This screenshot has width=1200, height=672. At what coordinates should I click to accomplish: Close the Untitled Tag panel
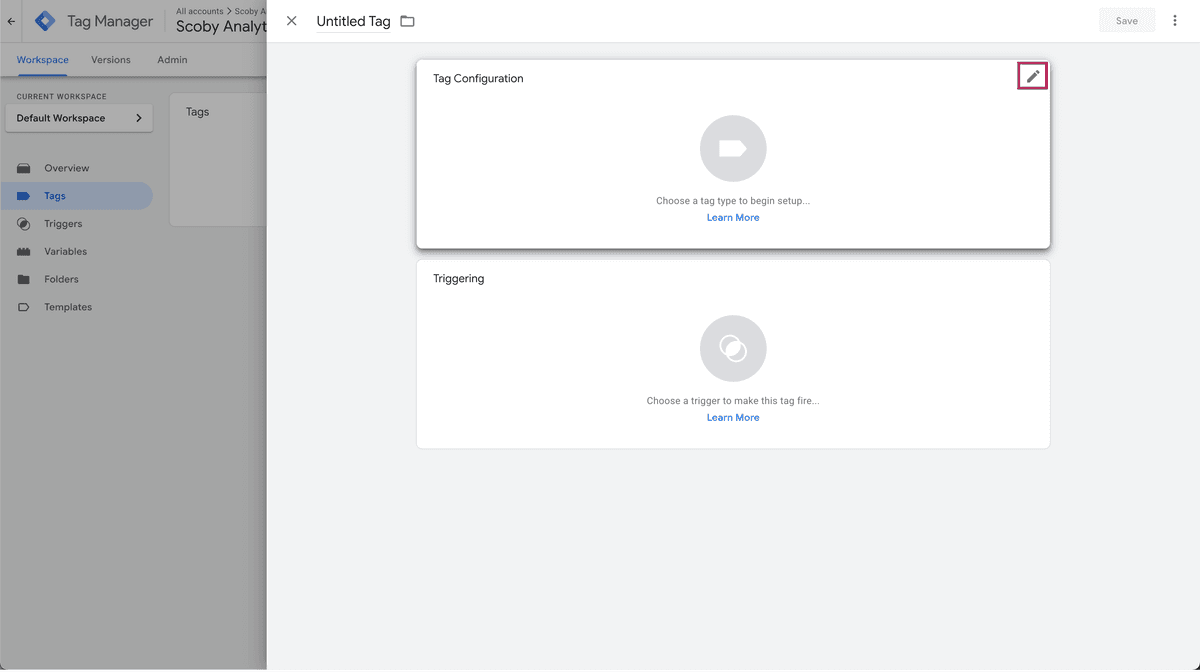point(292,21)
